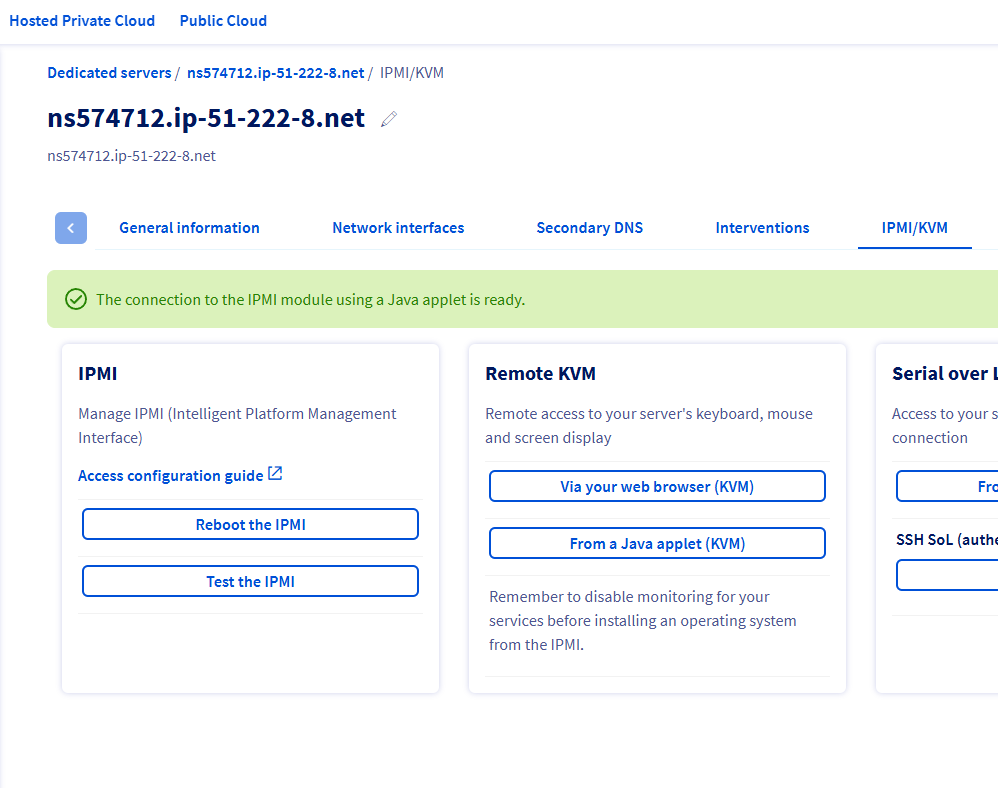Click the 'Remote access to your server's keyboard' text

[x=649, y=426]
